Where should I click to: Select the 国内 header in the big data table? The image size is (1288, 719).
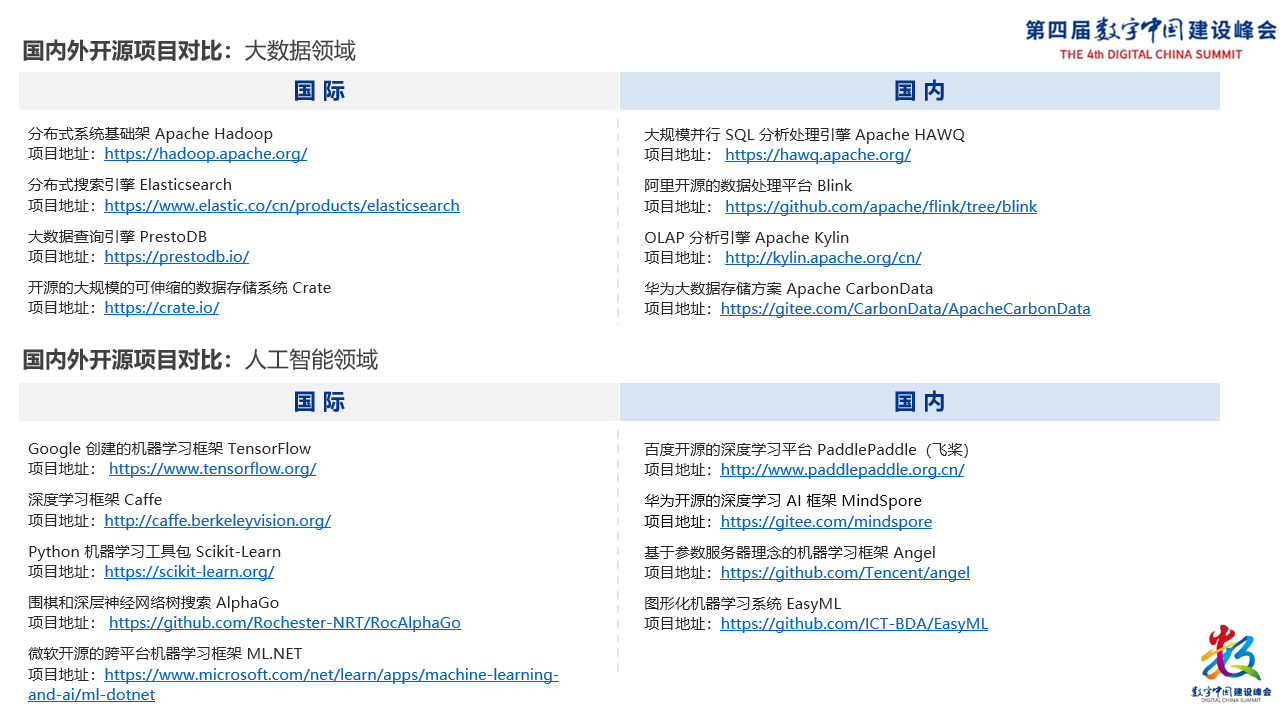coord(920,91)
